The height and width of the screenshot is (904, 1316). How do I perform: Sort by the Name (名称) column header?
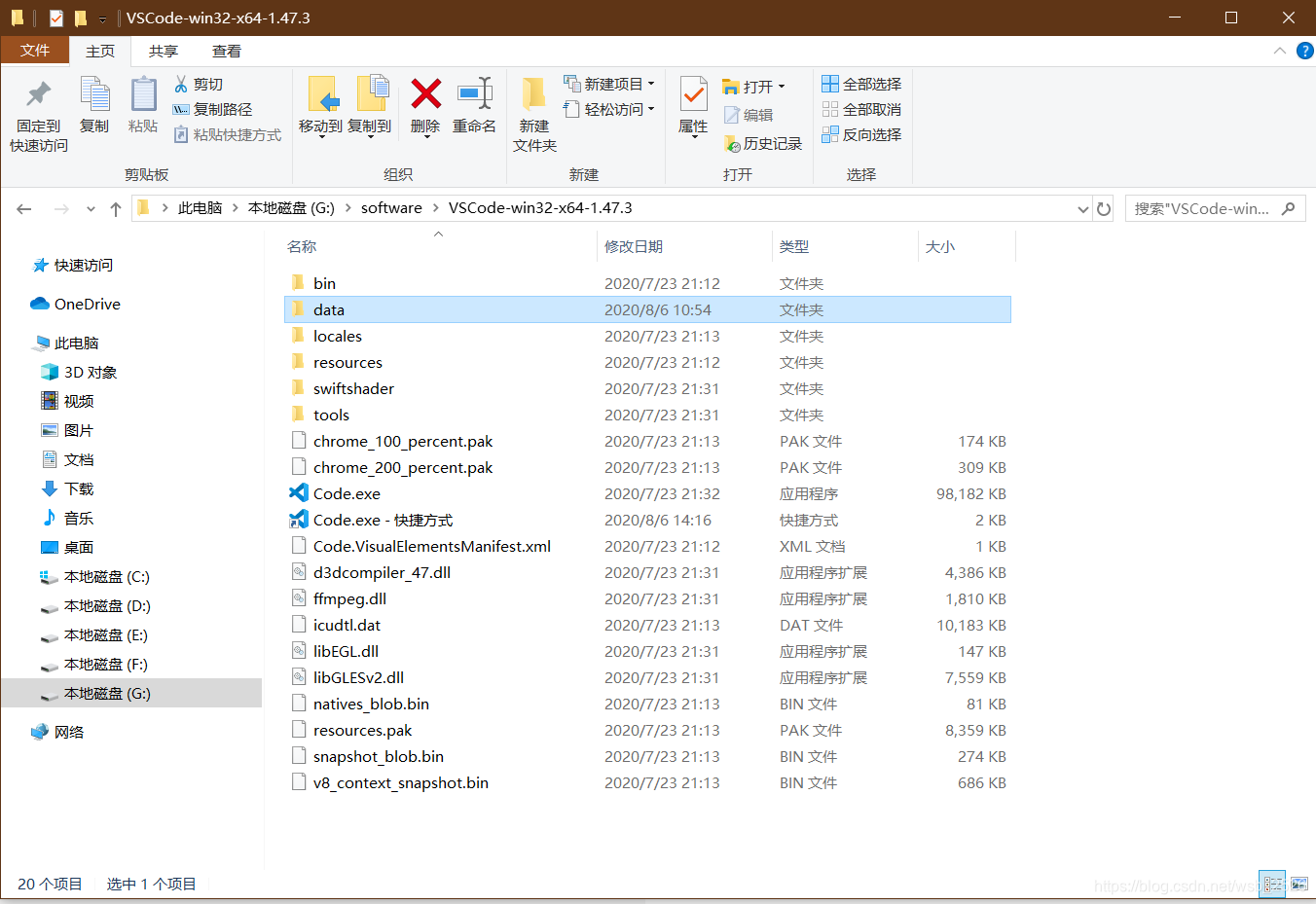[x=302, y=247]
